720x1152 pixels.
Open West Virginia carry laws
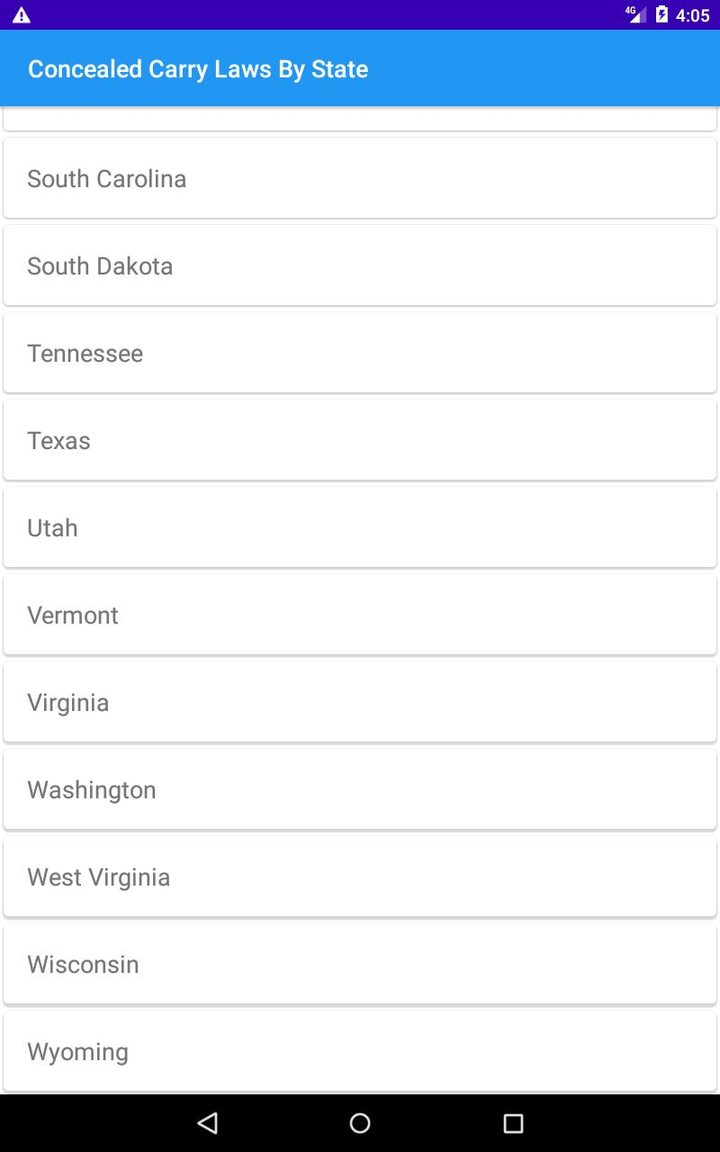360,877
